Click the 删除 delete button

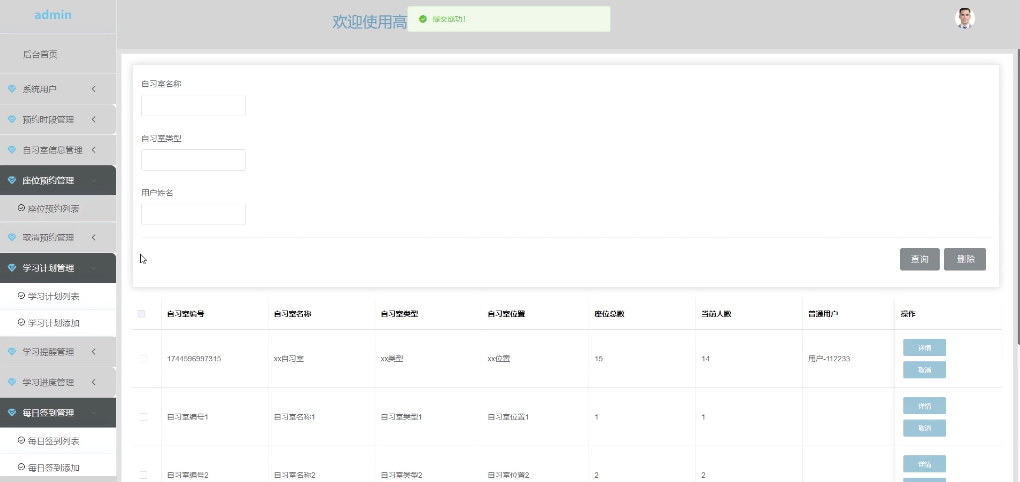click(965, 259)
